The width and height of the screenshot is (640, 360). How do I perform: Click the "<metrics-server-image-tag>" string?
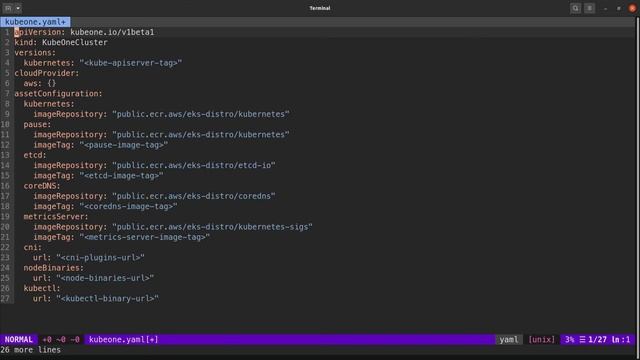(145, 237)
